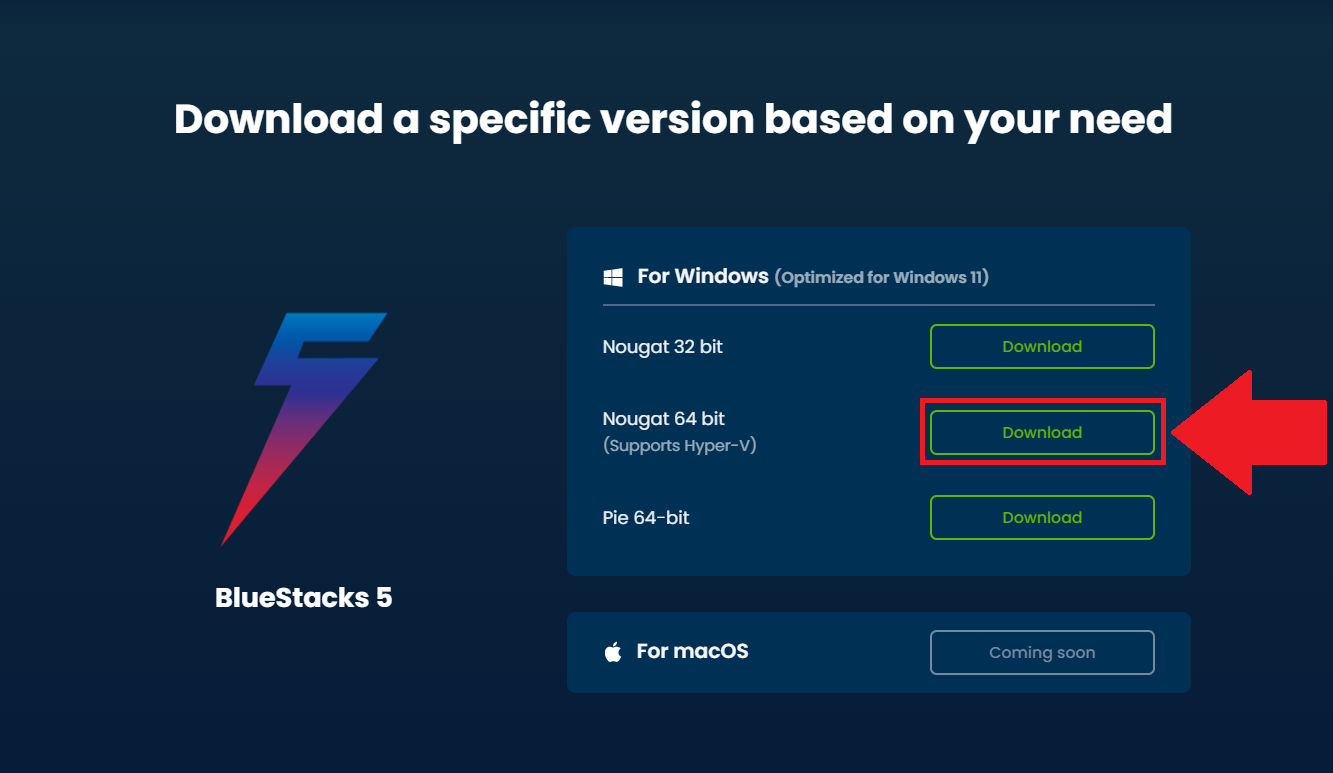This screenshot has width=1333, height=773.
Task: Click the BlueStacks 5 lightning bolt logo
Action: click(x=303, y=429)
